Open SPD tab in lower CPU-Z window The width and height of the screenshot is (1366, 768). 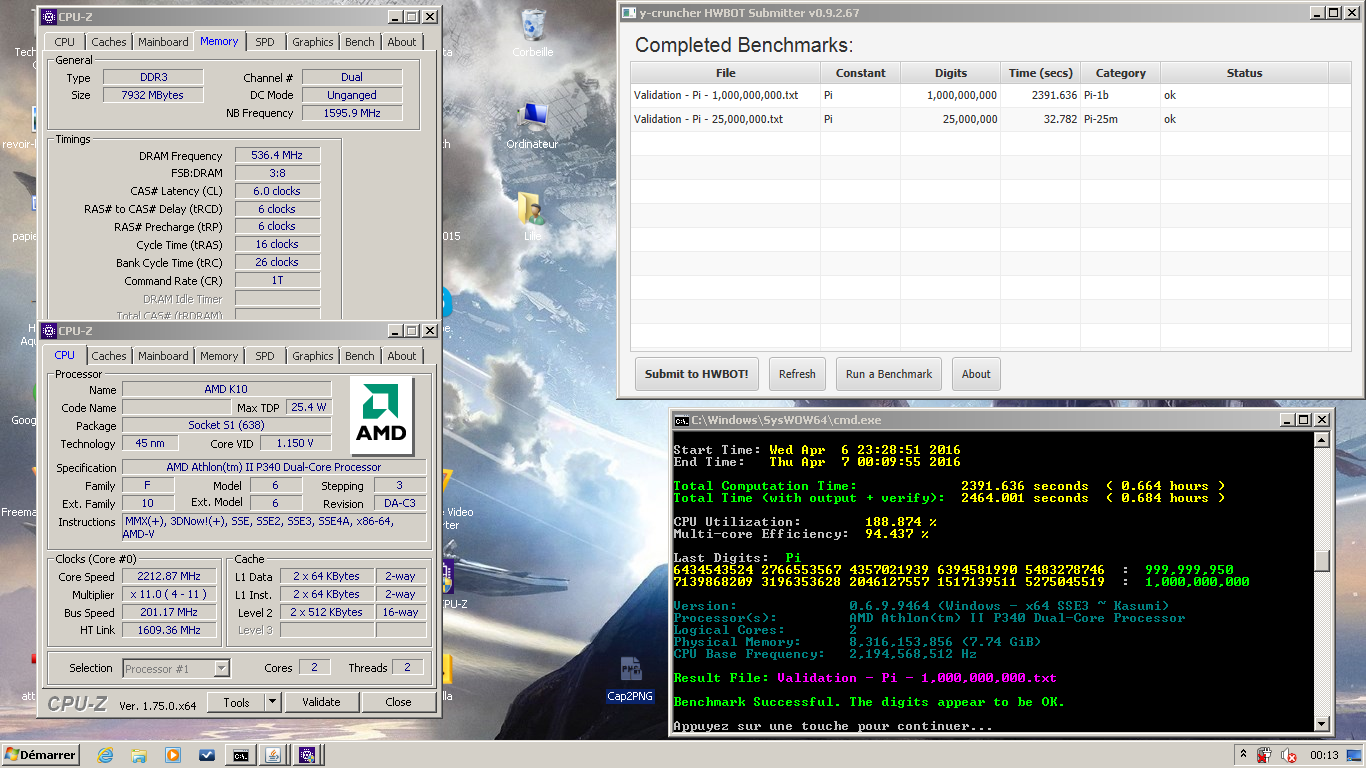(265, 356)
